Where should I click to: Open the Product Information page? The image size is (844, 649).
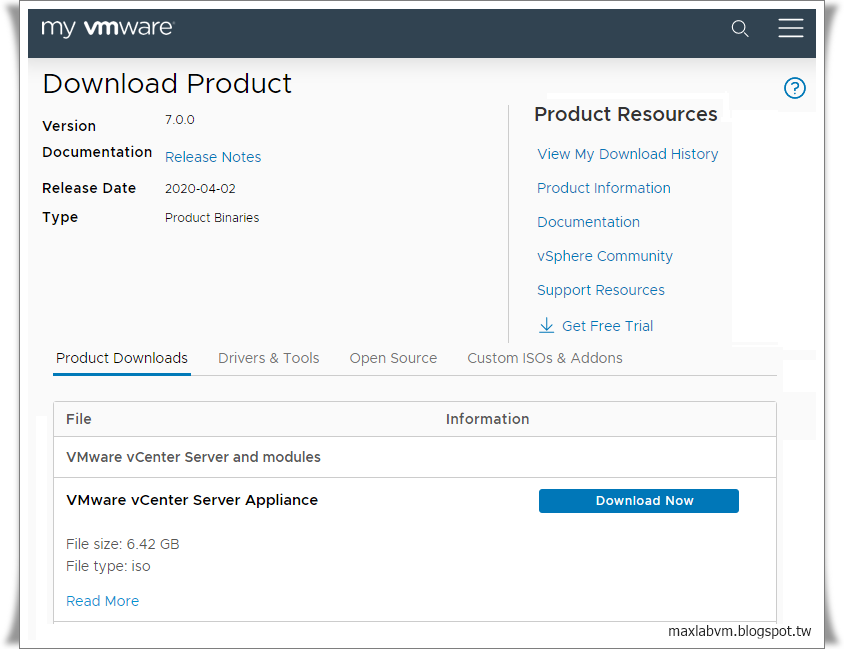(603, 187)
